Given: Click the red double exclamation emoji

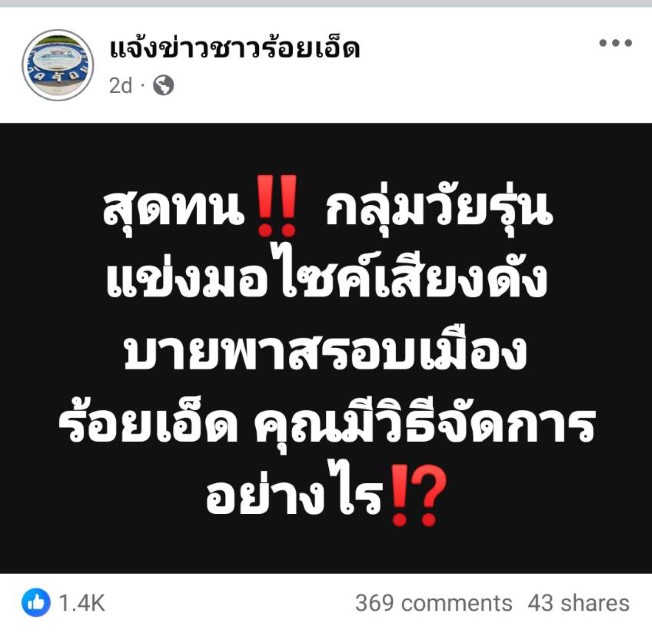Looking at the screenshot, I should tap(276, 206).
